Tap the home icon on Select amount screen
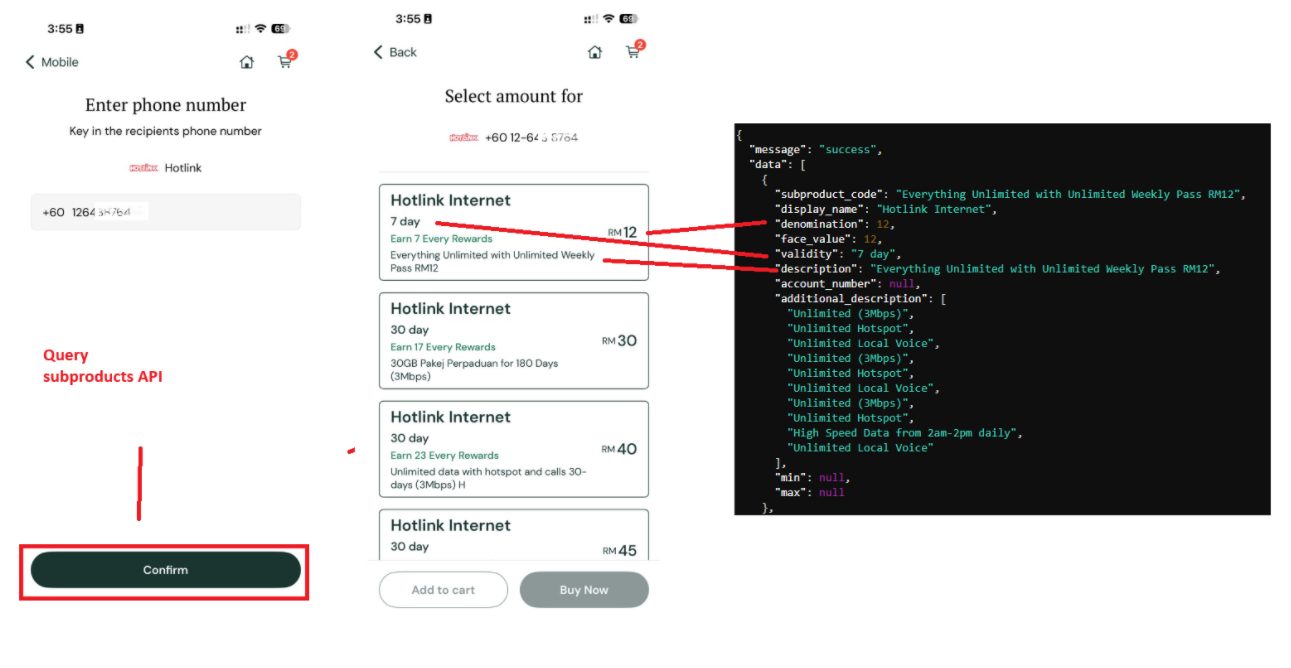Image resolution: width=1291 pixels, height=668 pixels. click(x=595, y=51)
